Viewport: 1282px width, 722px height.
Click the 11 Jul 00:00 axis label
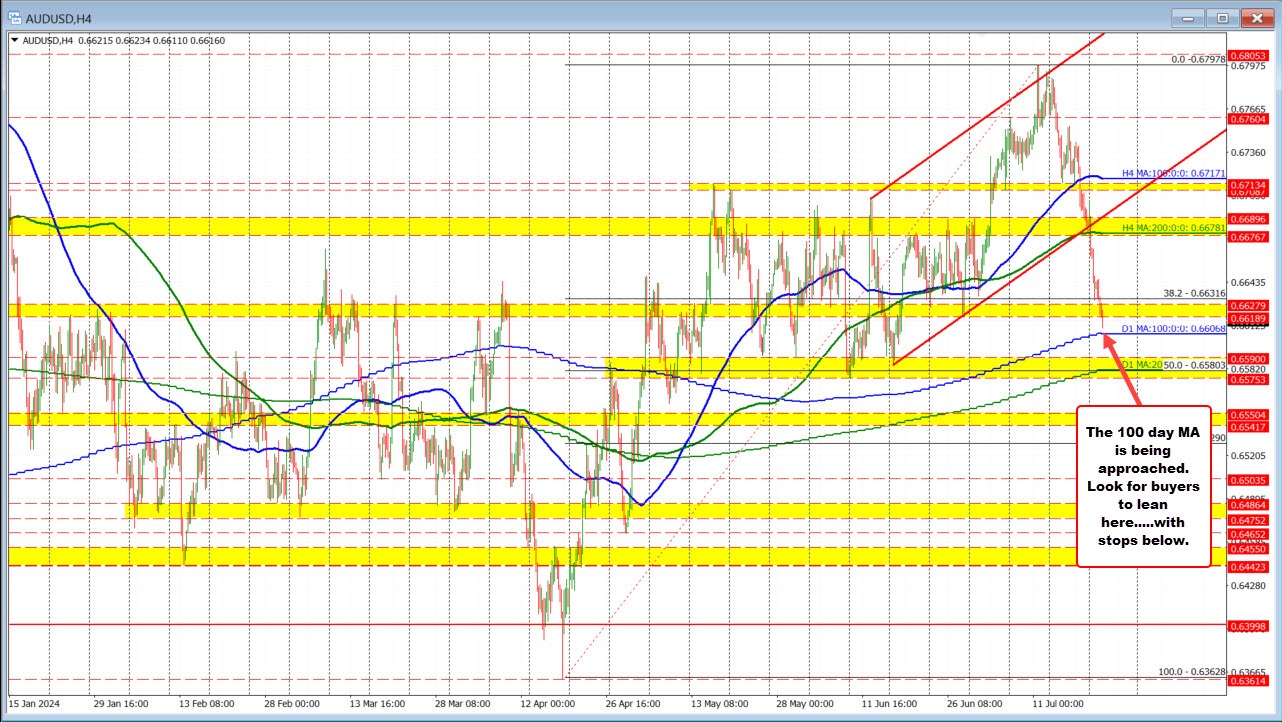[x=1058, y=704]
